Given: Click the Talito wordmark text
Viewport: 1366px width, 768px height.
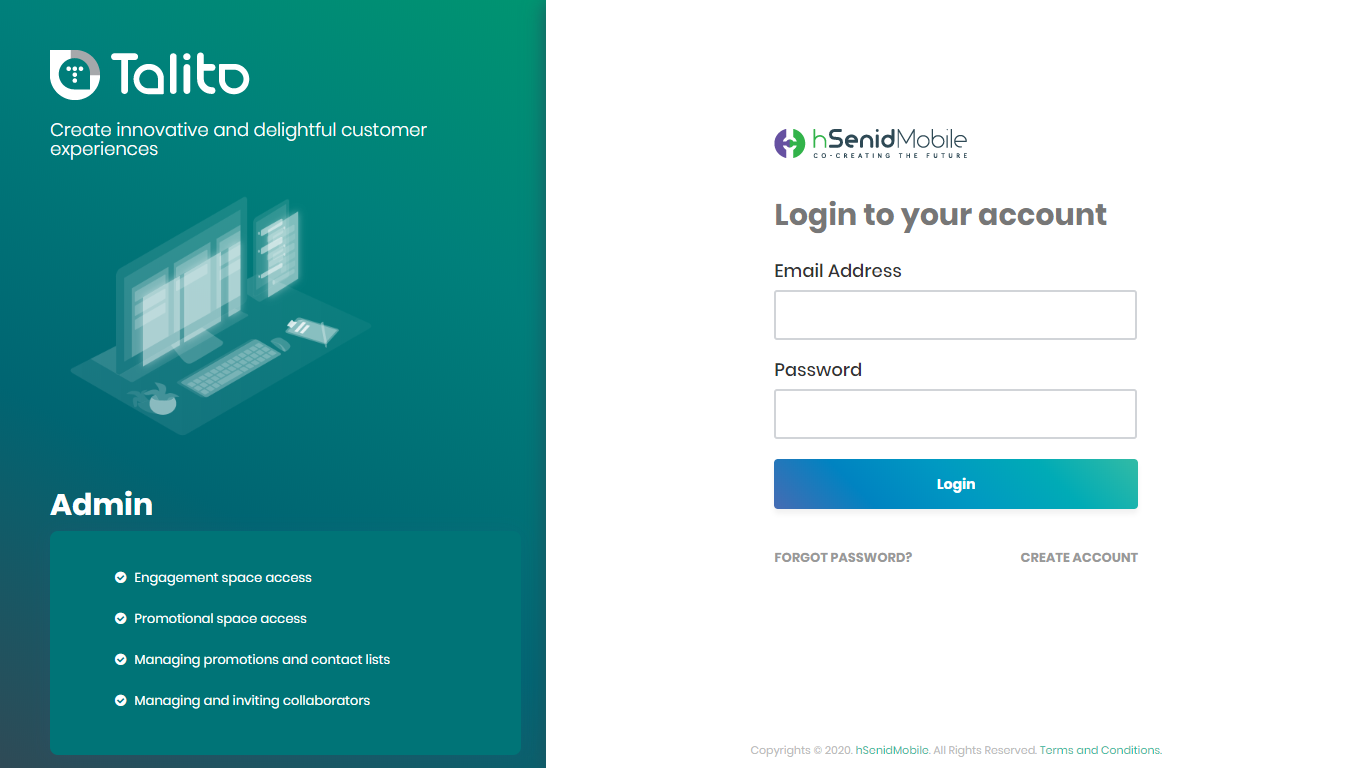Looking at the screenshot, I should 180,75.
